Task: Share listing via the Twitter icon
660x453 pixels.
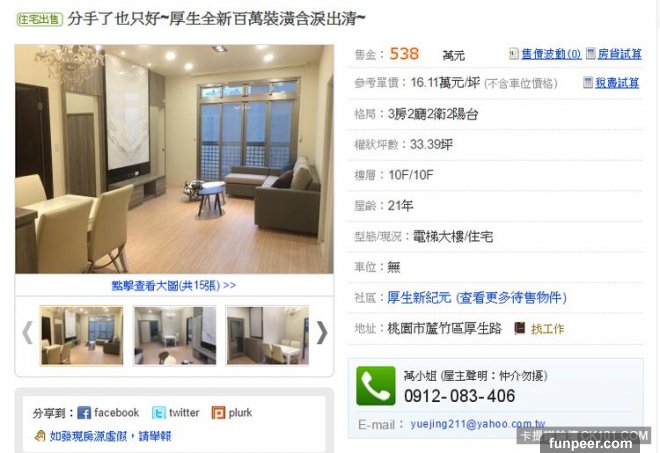Action: click(159, 413)
